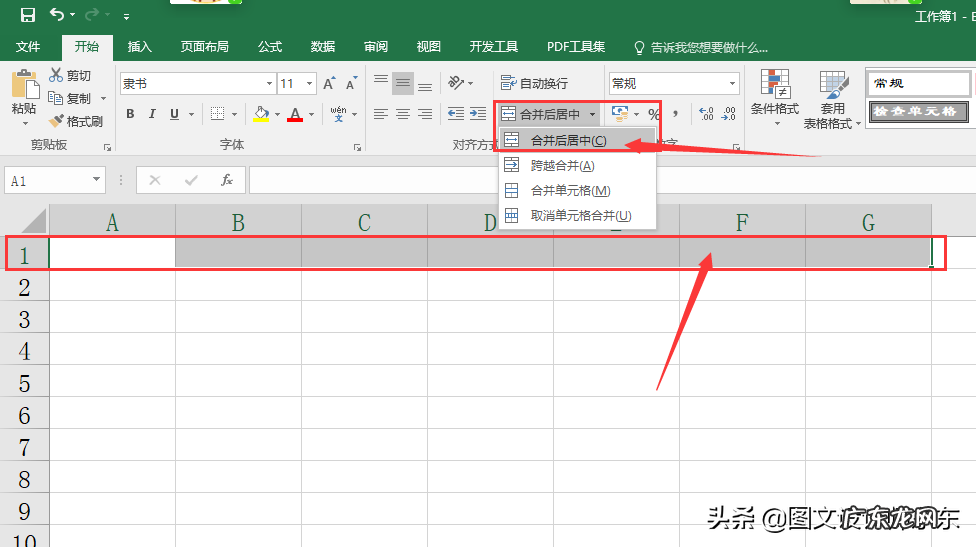The image size is (976, 547).
Task: Click the fx insert function icon
Action: pos(227,180)
